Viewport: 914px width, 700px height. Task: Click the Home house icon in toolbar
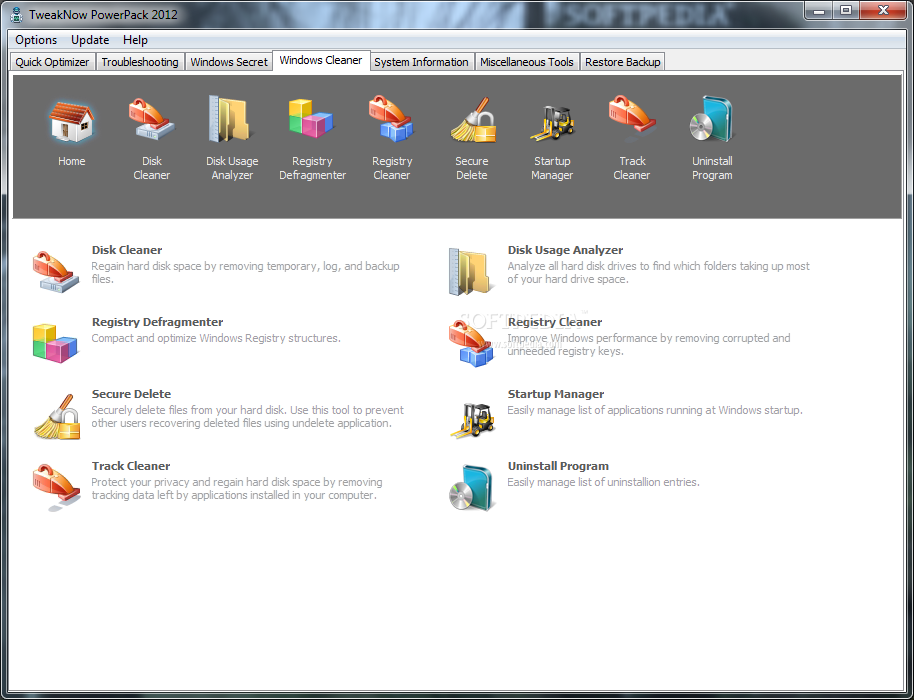[71, 121]
